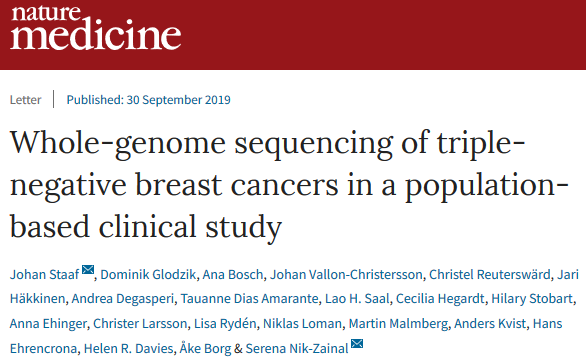
Task: Open Anna Ehinger author link
Action: [48, 324]
